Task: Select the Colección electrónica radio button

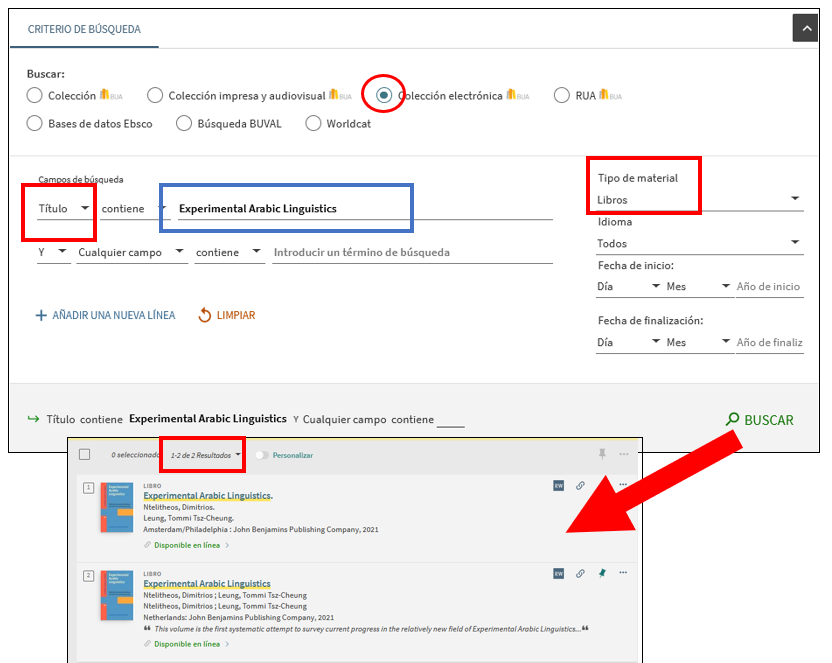Action: pos(384,95)
